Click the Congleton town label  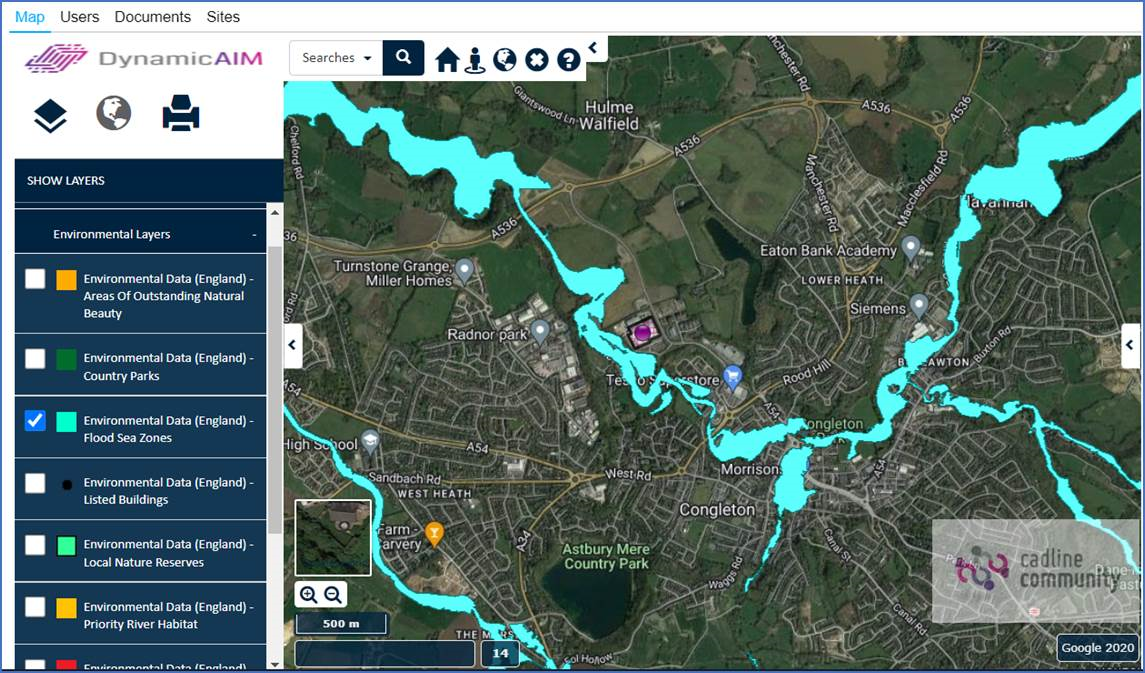point(717,509)
